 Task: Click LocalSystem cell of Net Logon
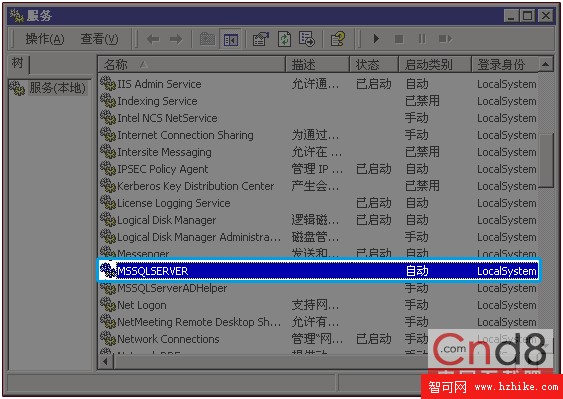click(507, 305)
